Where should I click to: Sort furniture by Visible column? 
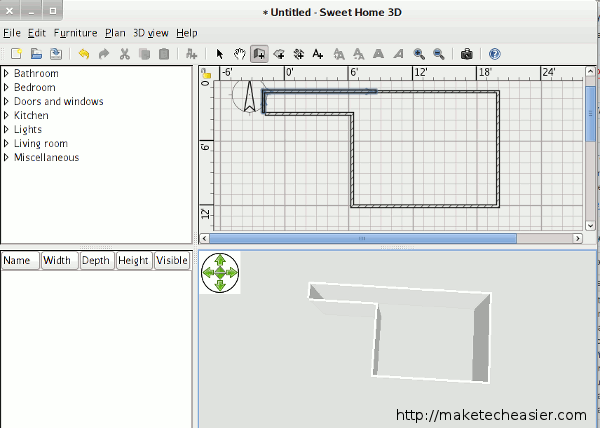(172, 260)
